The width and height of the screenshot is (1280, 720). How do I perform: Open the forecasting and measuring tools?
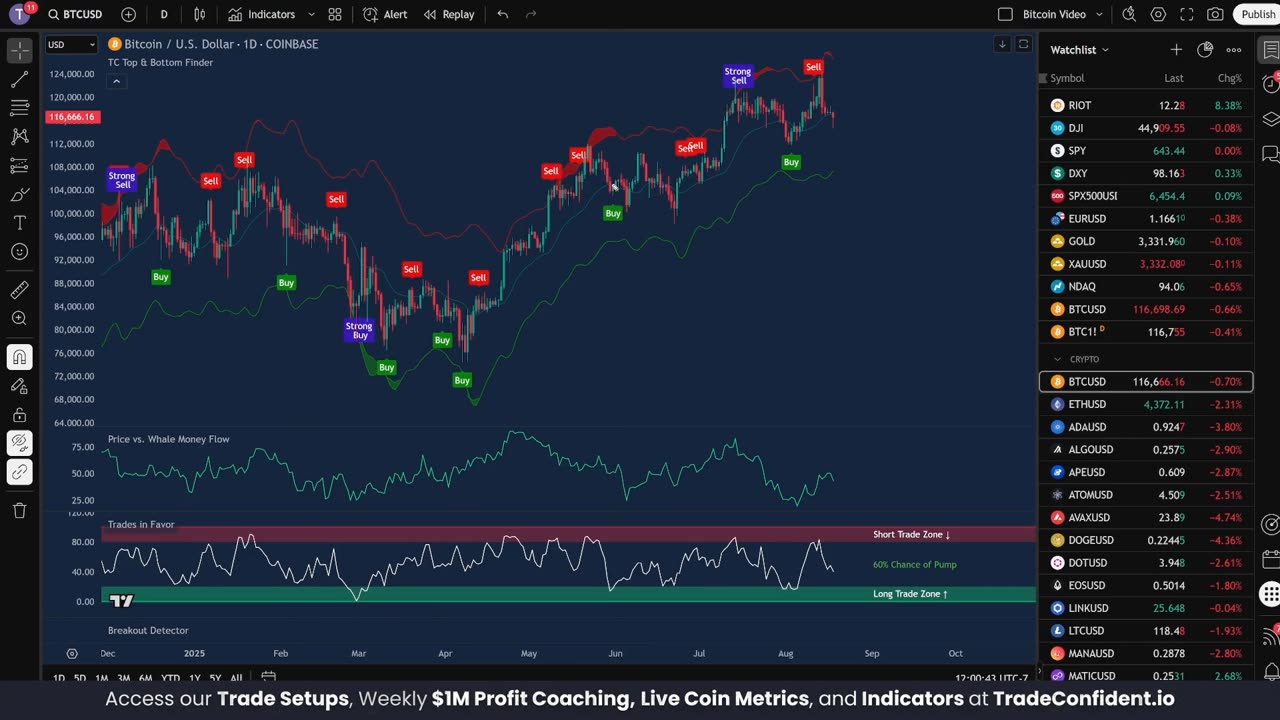(x=19, y=166)
